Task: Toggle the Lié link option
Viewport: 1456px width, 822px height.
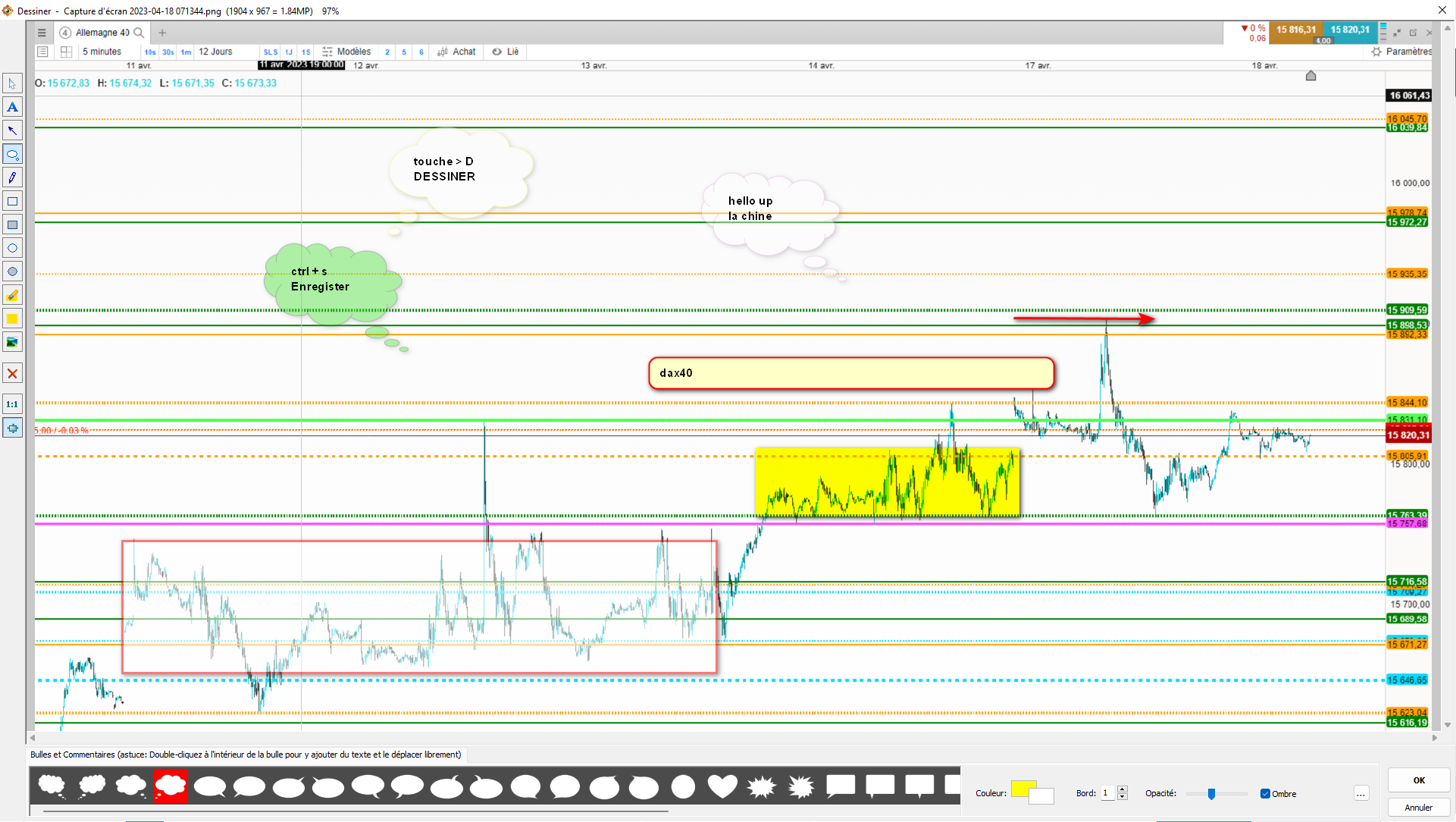Action: tap(506, 52)
